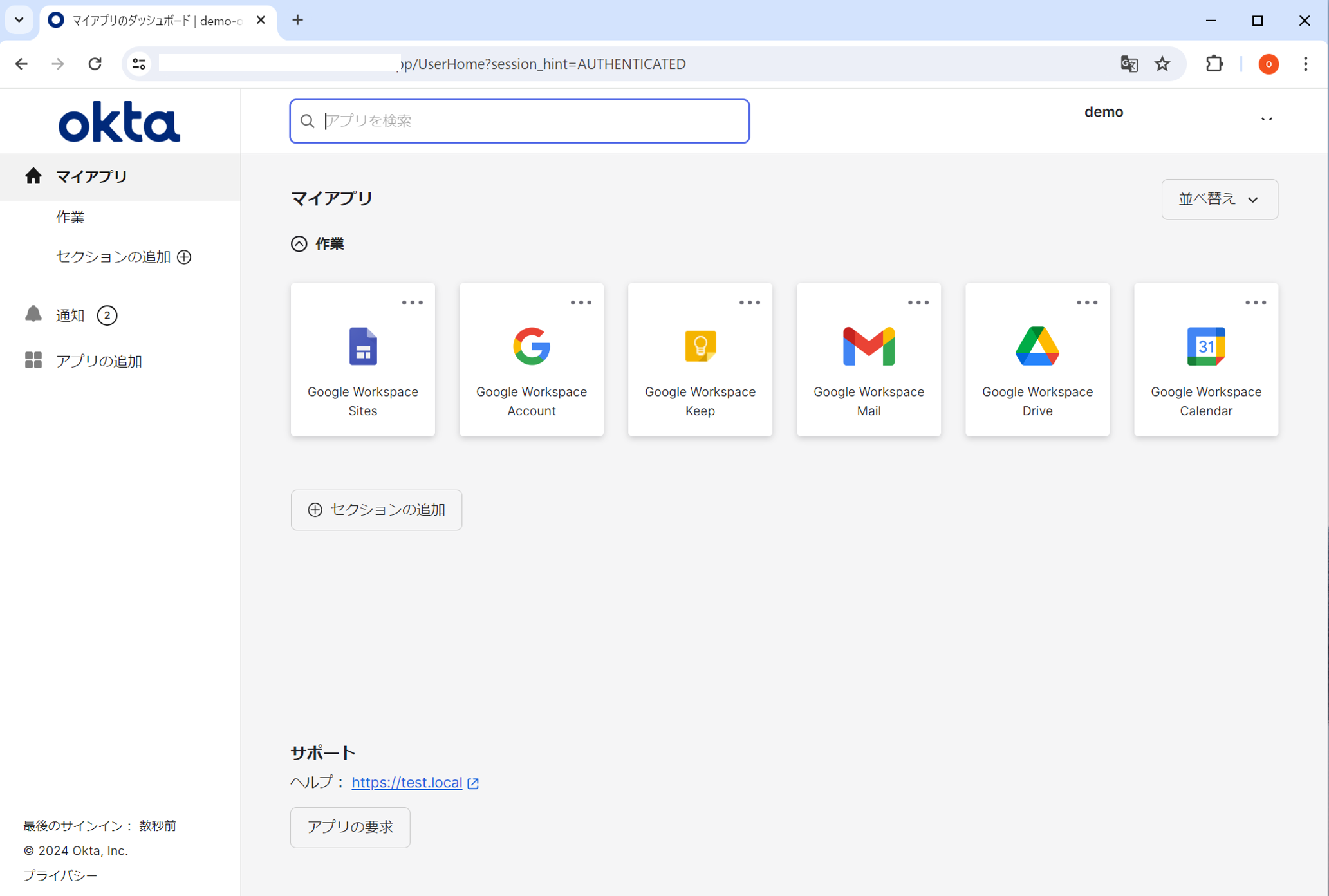Click the マイアプリ page heading

click(331, 198)
